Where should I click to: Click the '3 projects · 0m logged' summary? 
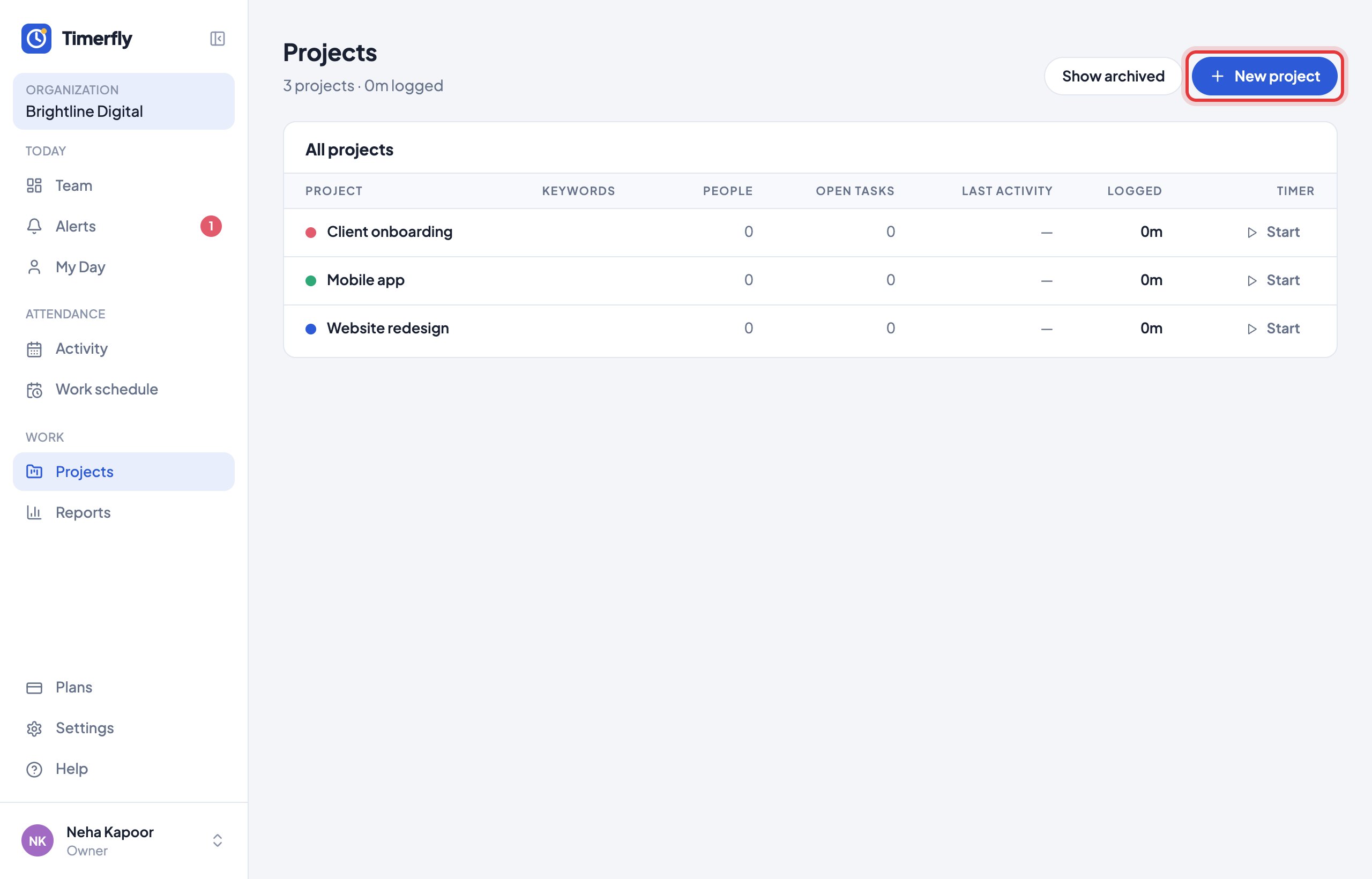coord(363,86)
